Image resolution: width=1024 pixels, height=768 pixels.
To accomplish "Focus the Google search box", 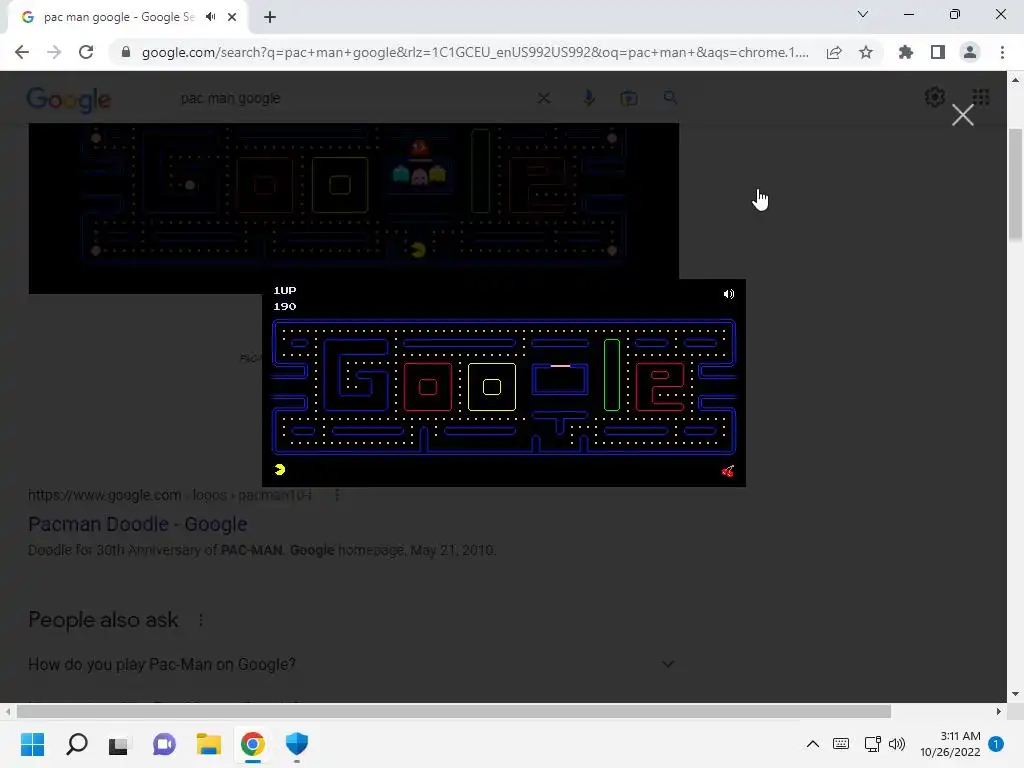I will coord(353,98).
